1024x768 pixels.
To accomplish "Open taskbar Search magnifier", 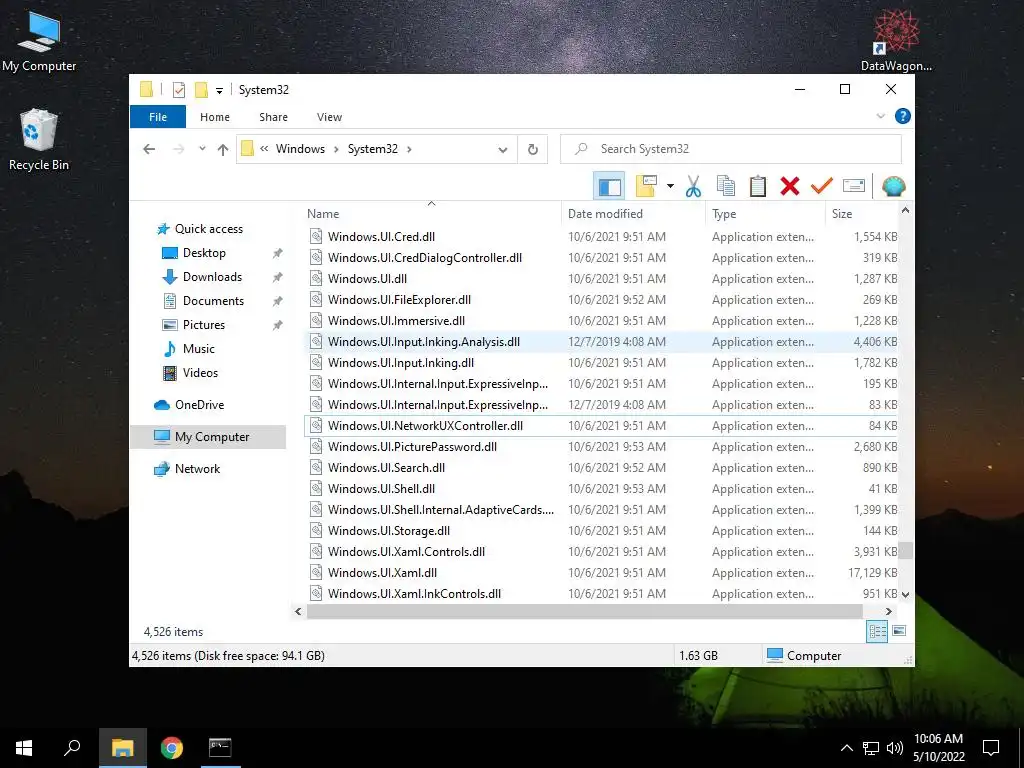I will 72,748.
